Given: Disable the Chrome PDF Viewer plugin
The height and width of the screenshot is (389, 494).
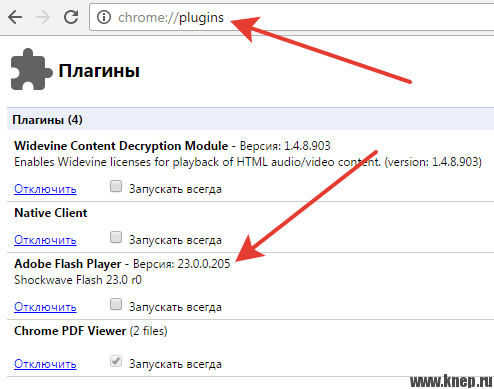Looking at the screenshot, I should pos(45,364).
